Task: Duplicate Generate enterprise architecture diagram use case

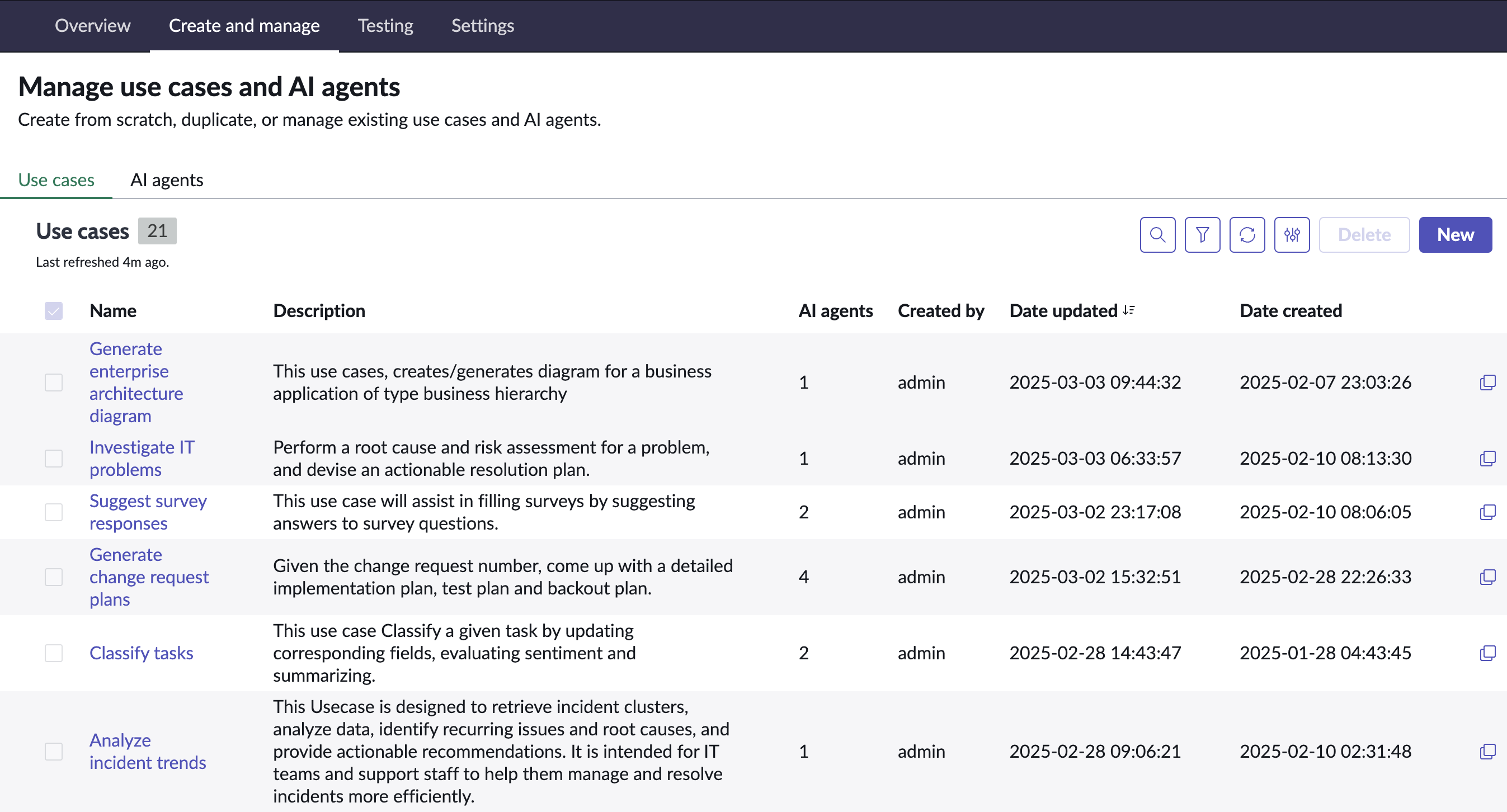Action: coord(1487,382)
